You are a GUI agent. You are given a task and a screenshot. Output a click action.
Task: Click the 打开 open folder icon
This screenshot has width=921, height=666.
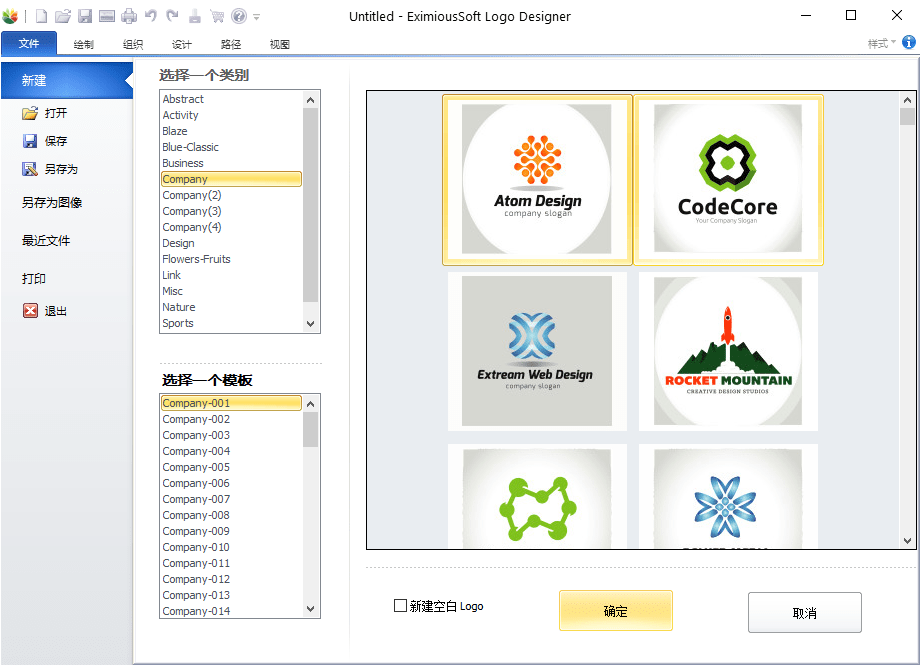(x=30, y=113)
